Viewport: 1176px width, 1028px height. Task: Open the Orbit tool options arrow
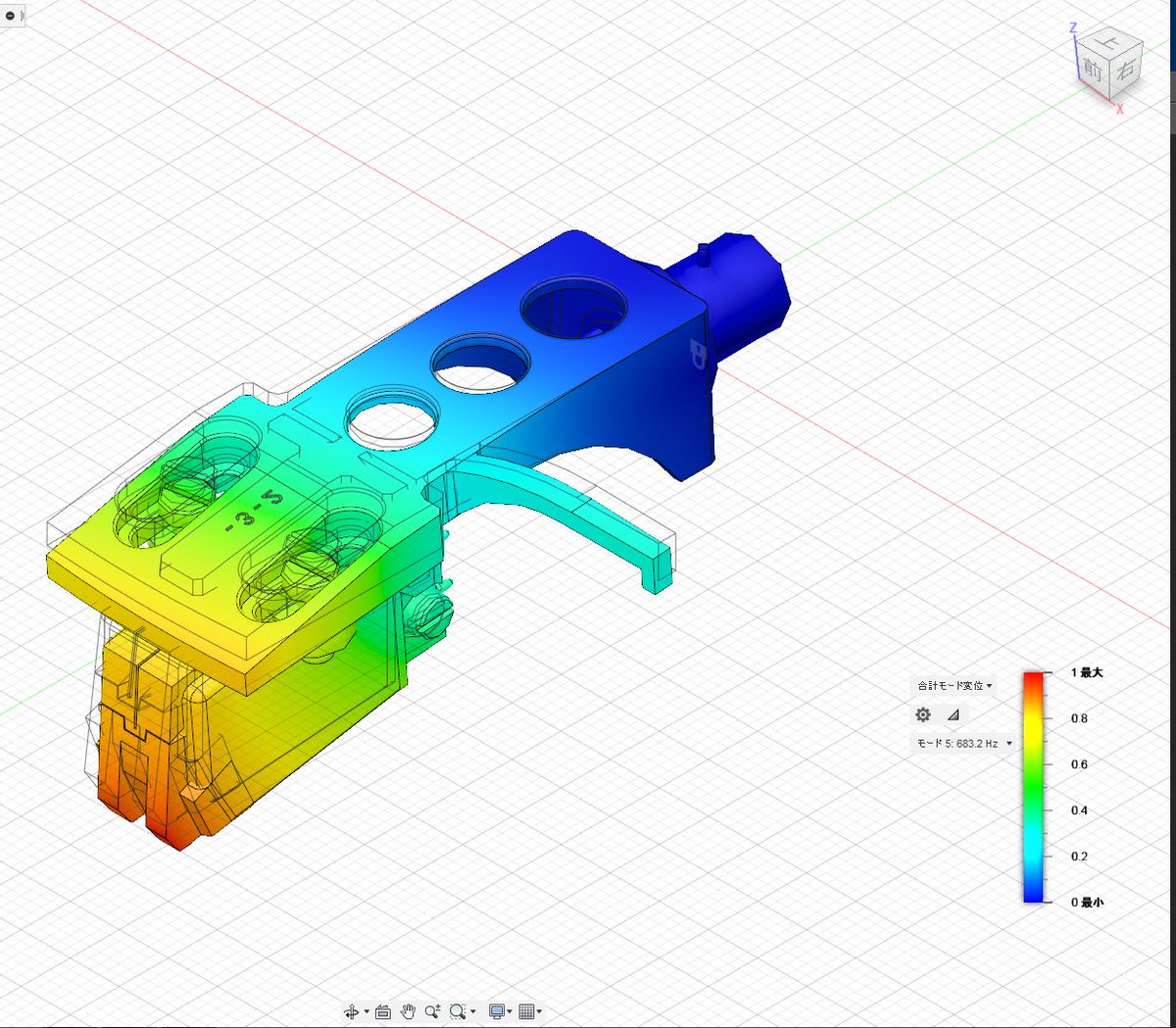pos(367,1011)
